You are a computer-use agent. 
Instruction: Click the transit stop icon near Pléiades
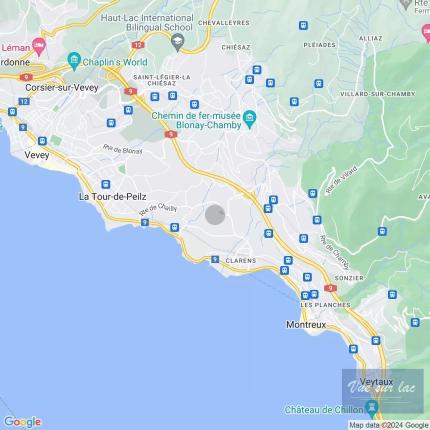303,25
